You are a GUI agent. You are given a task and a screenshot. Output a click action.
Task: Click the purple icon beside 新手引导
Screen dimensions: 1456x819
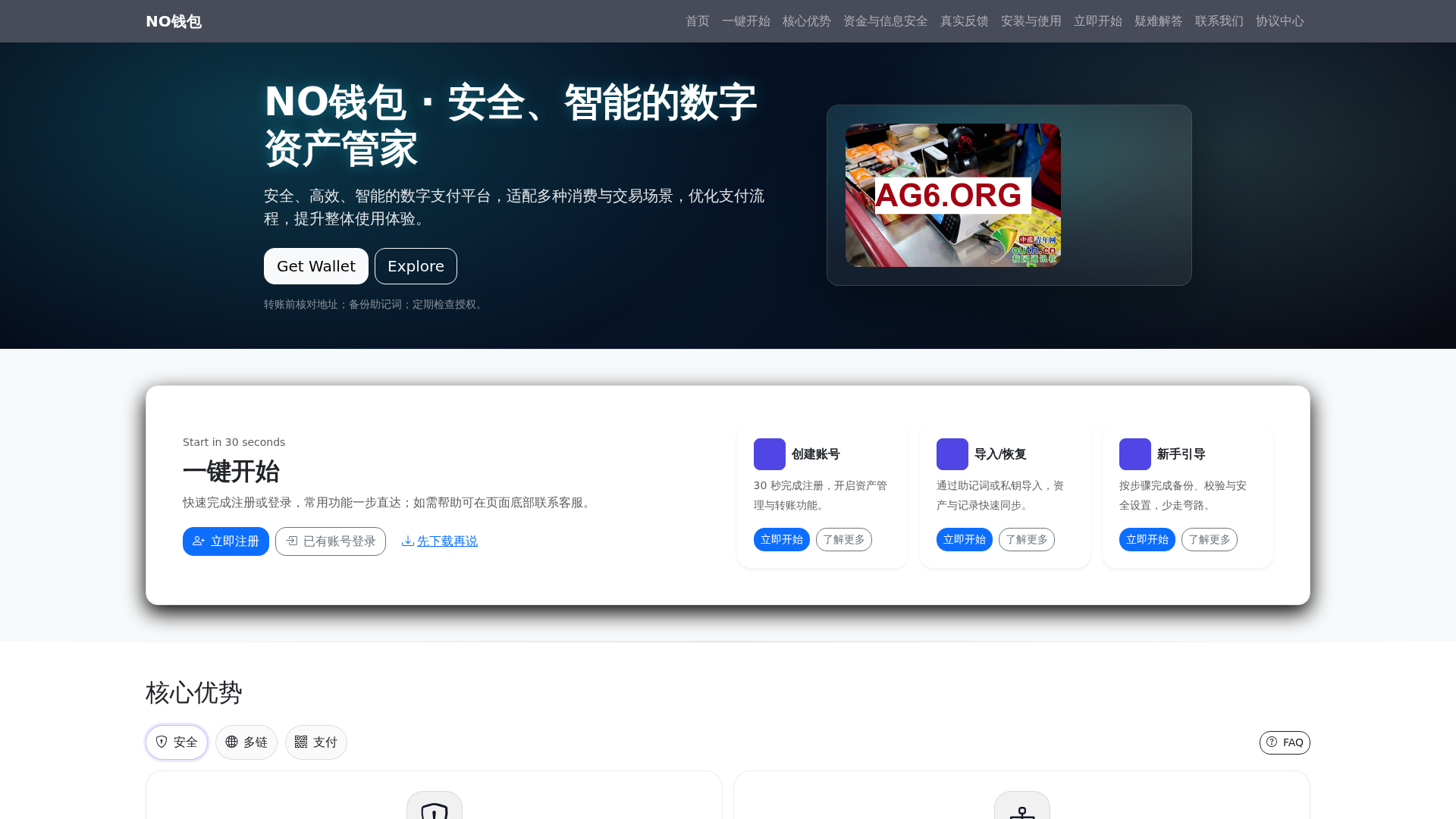coord(1135,454)
